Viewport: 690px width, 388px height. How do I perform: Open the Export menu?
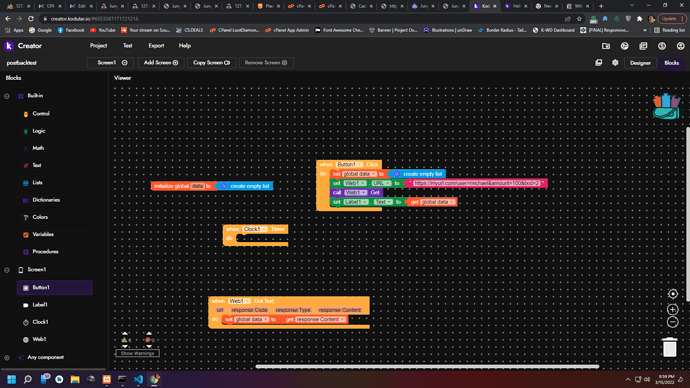(x=156, y=46)
